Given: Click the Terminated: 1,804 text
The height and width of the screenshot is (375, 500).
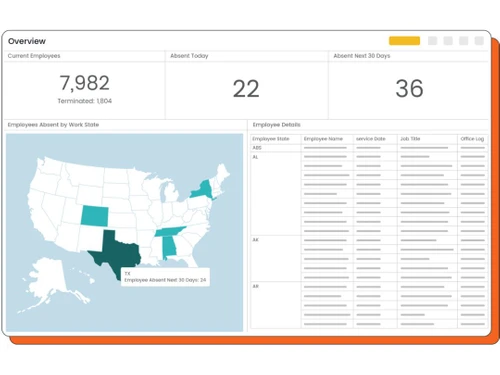Looking at the screenshot, I should click(x=85, y=101).
